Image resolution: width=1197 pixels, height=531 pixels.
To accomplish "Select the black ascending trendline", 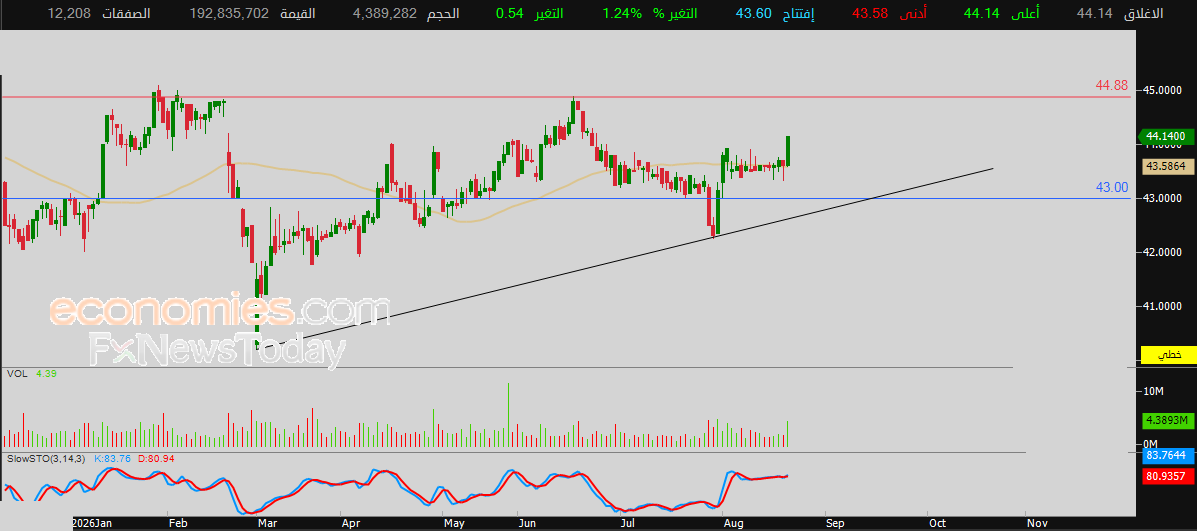I will [624, 258].
